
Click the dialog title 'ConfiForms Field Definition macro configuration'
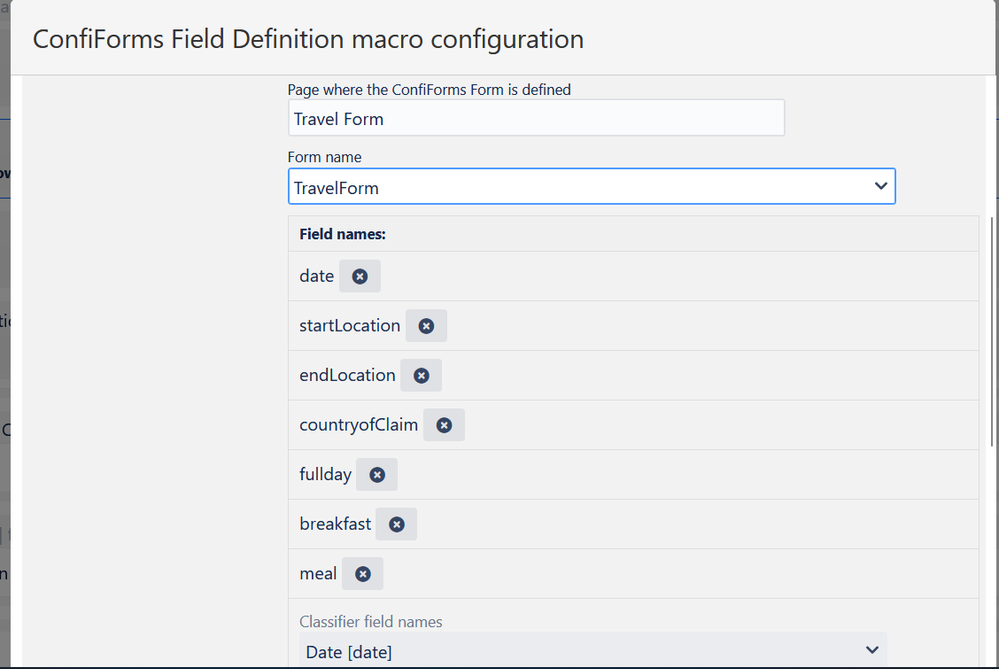[x=308, y=39]
